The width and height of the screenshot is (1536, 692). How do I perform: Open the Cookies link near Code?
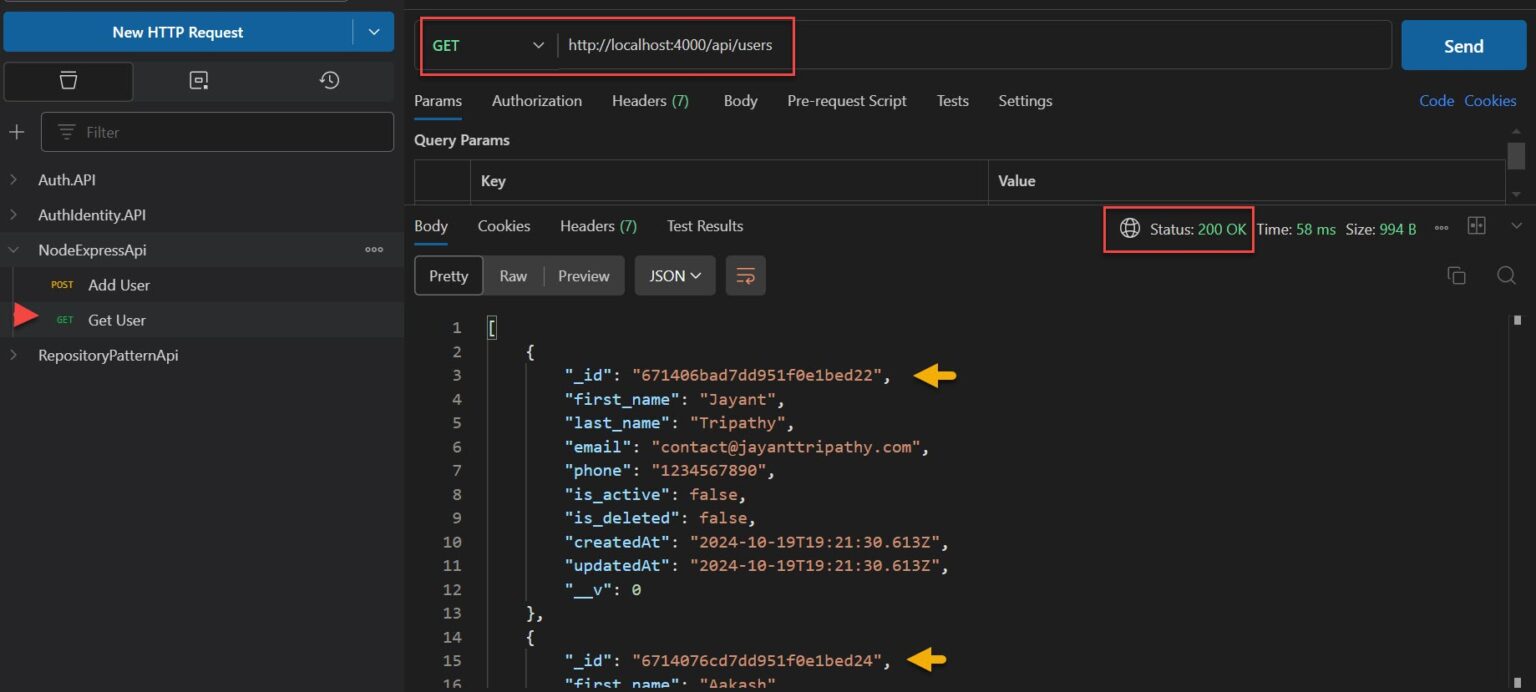(1490, 101)
